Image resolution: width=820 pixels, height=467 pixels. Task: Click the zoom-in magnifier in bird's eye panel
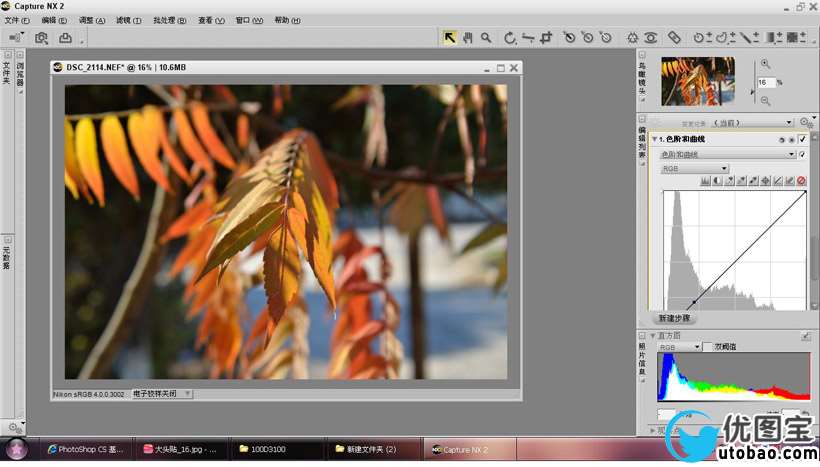(x=765, y=63)
